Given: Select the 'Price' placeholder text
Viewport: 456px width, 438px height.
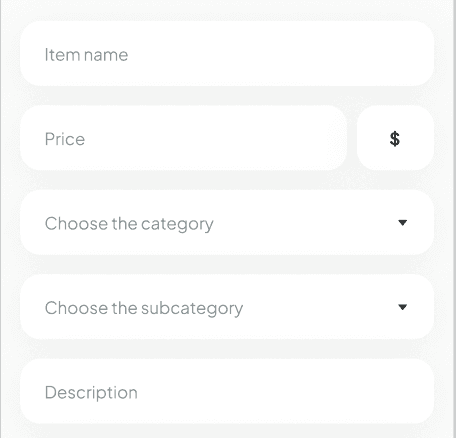Looking at the screenshot, I should [65, 139].
